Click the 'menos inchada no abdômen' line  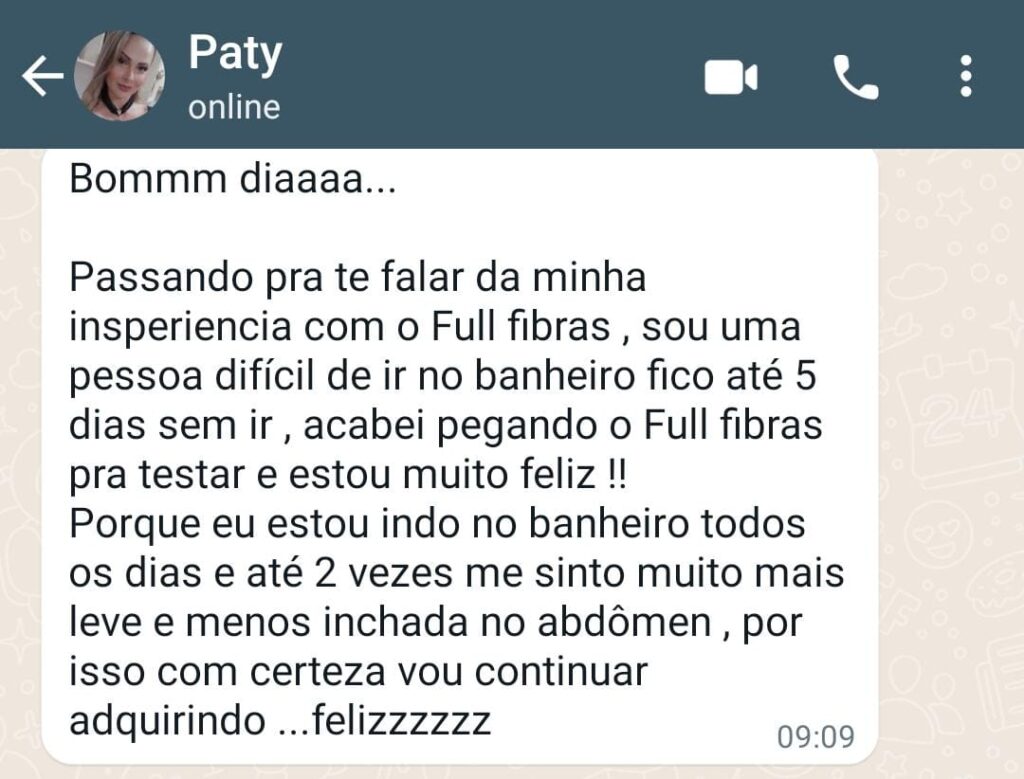click(x=449, y=622)
